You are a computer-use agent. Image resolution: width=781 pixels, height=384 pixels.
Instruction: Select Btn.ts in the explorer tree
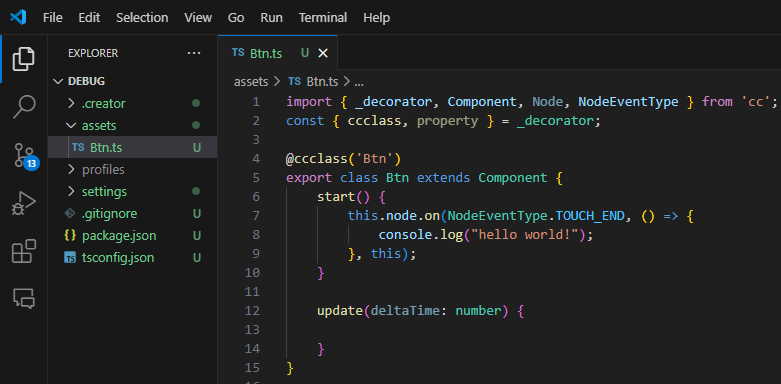(132, 147)
